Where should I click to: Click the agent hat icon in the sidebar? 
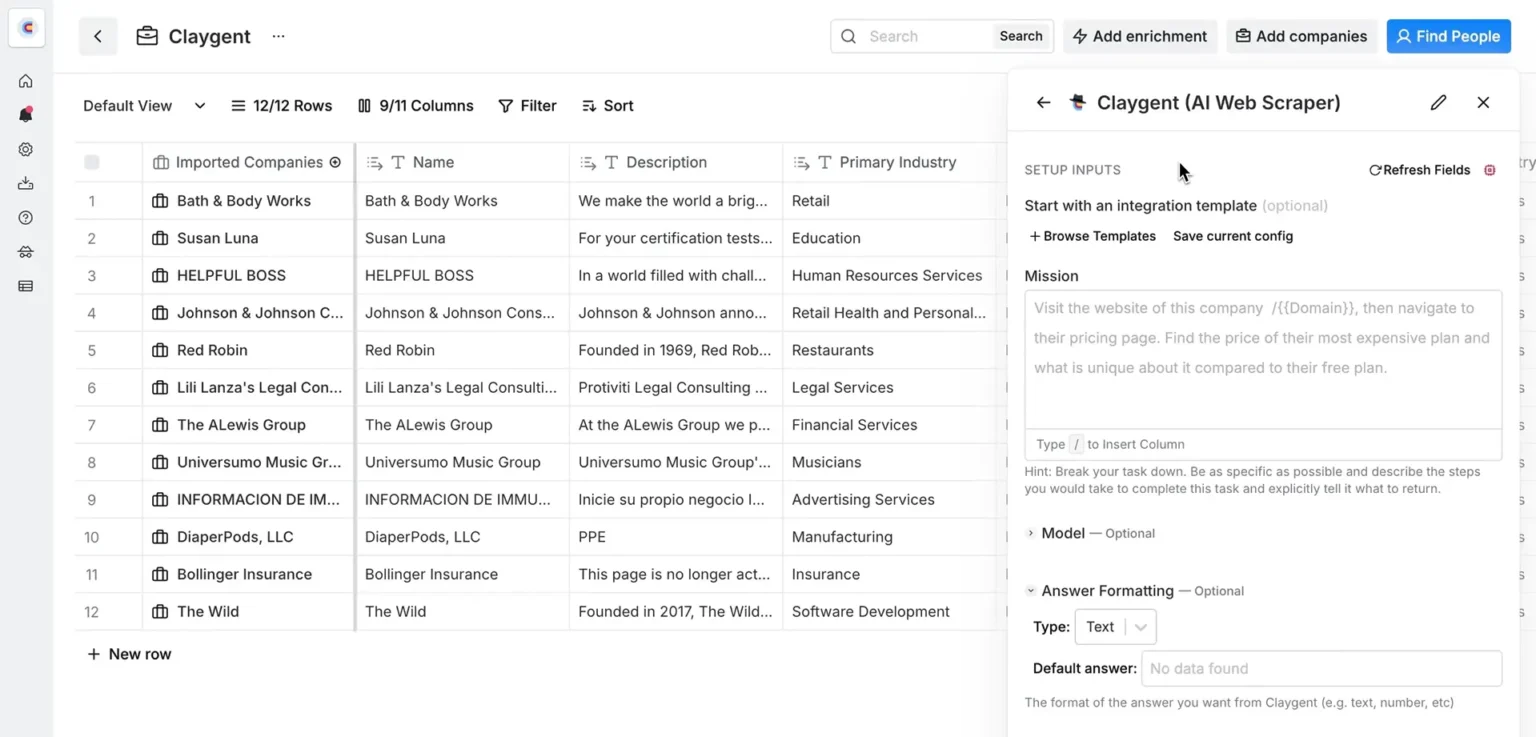coord(26,252)
